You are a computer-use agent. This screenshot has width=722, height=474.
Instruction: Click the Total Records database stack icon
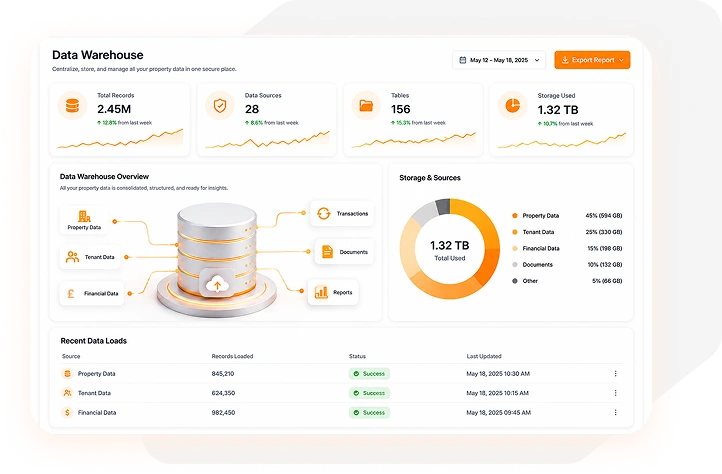pyautogui.click(x=72, y=106)
